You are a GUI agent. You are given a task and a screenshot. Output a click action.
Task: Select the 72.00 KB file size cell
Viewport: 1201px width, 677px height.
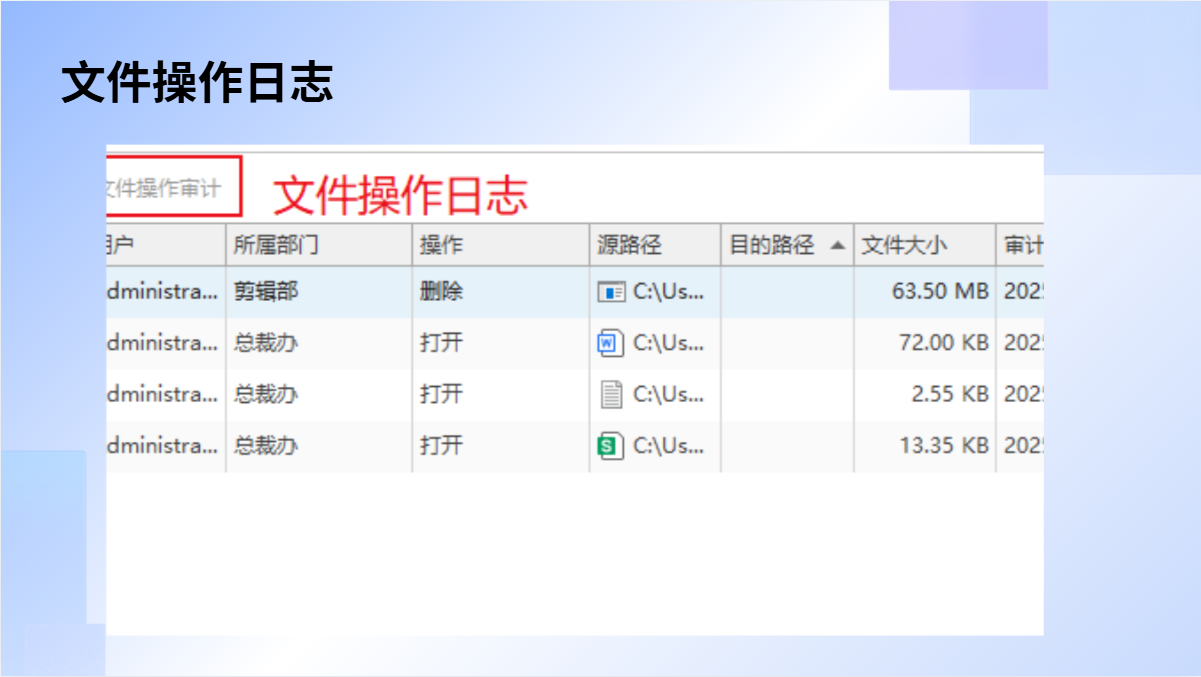point(943,343)
